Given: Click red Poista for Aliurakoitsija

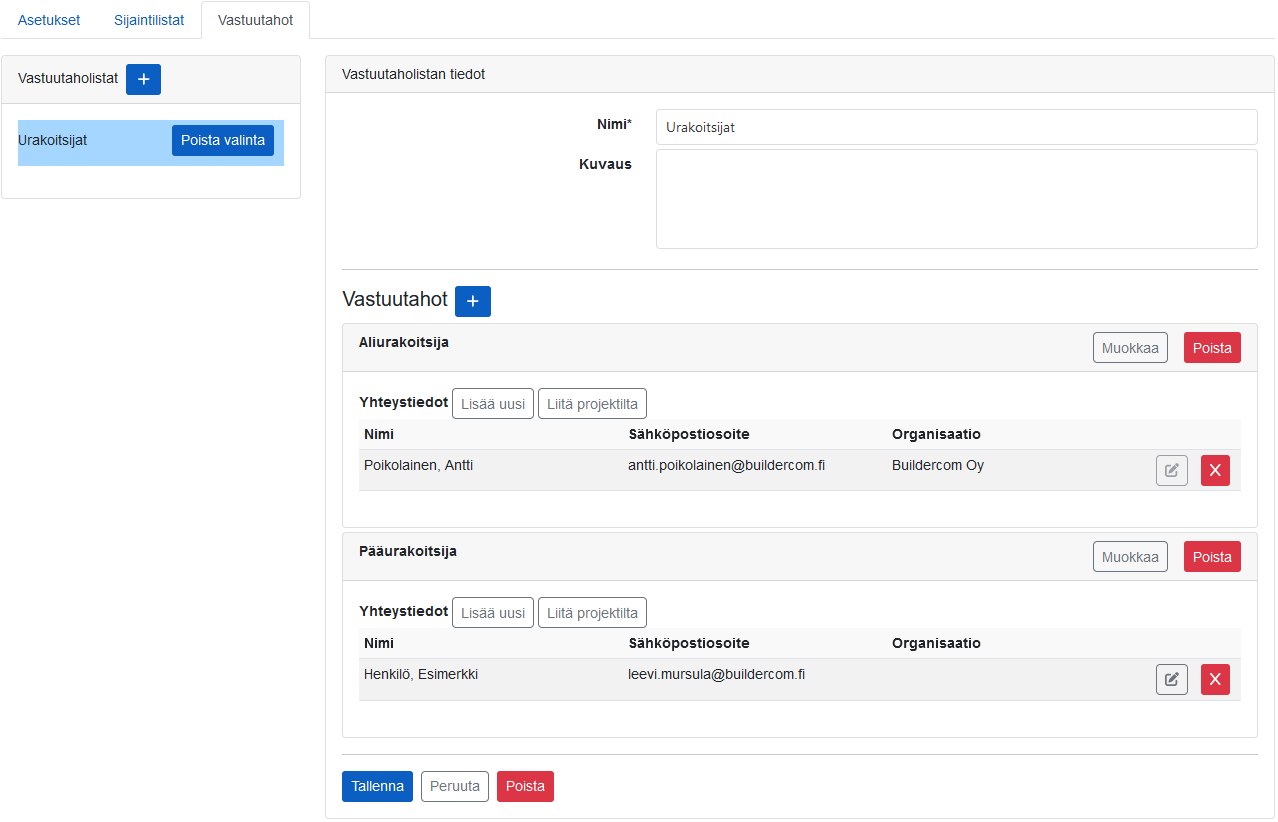Looking at the screenshot, I should 1212,348.
